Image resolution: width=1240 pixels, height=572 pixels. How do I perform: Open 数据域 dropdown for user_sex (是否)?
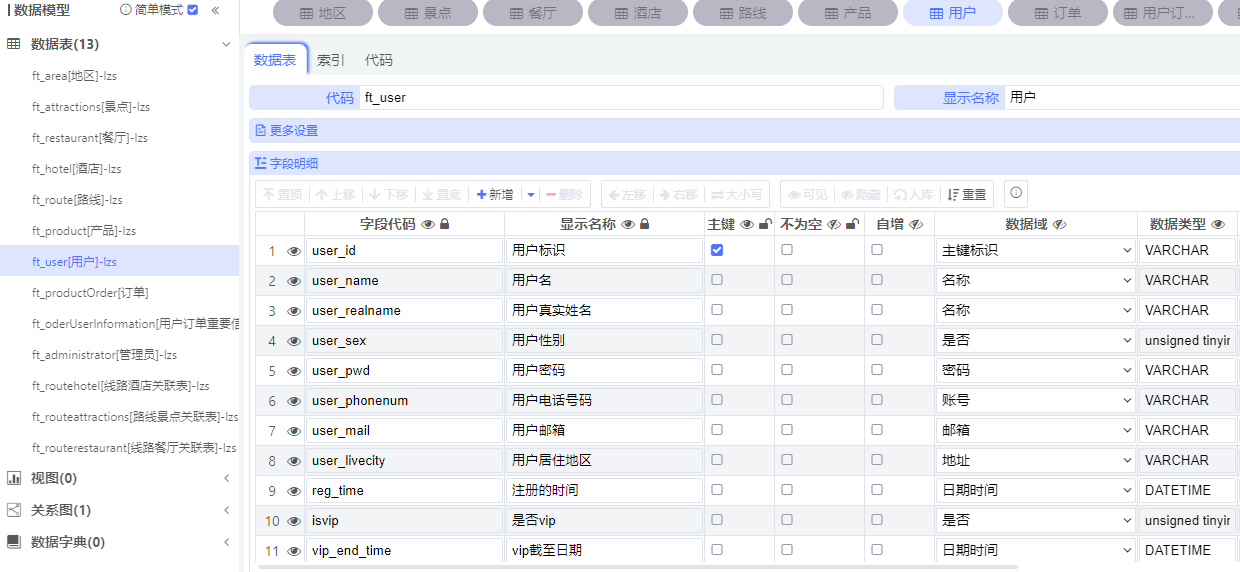(x=1035, y=340)
